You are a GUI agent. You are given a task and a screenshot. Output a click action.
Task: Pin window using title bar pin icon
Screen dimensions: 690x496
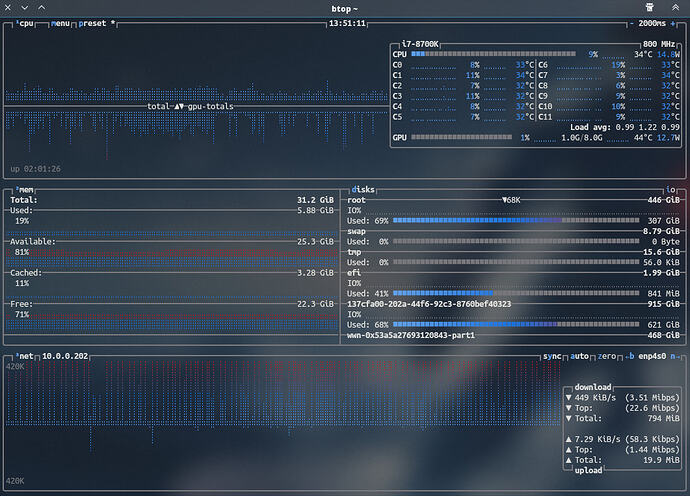(x=652, y=8)
